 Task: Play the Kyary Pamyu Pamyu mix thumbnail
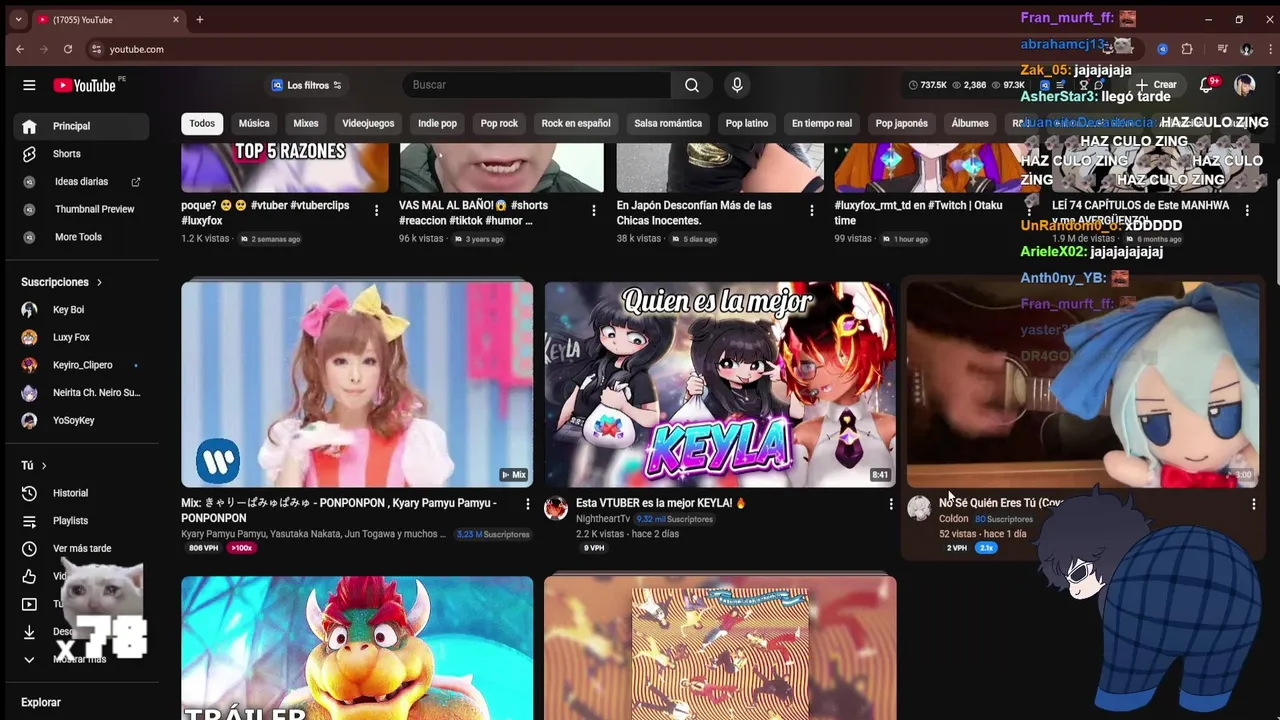coord(357,384)
